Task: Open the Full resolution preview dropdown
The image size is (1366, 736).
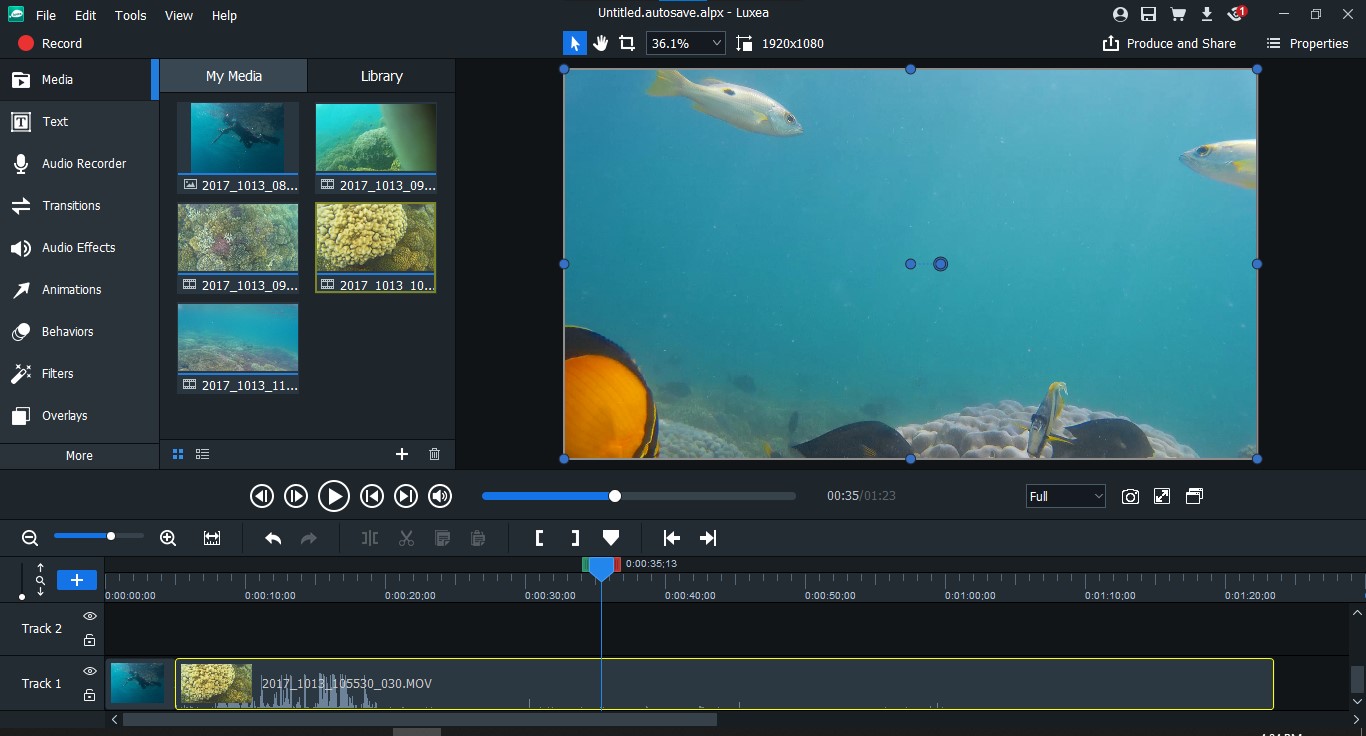Action: 1065,496
